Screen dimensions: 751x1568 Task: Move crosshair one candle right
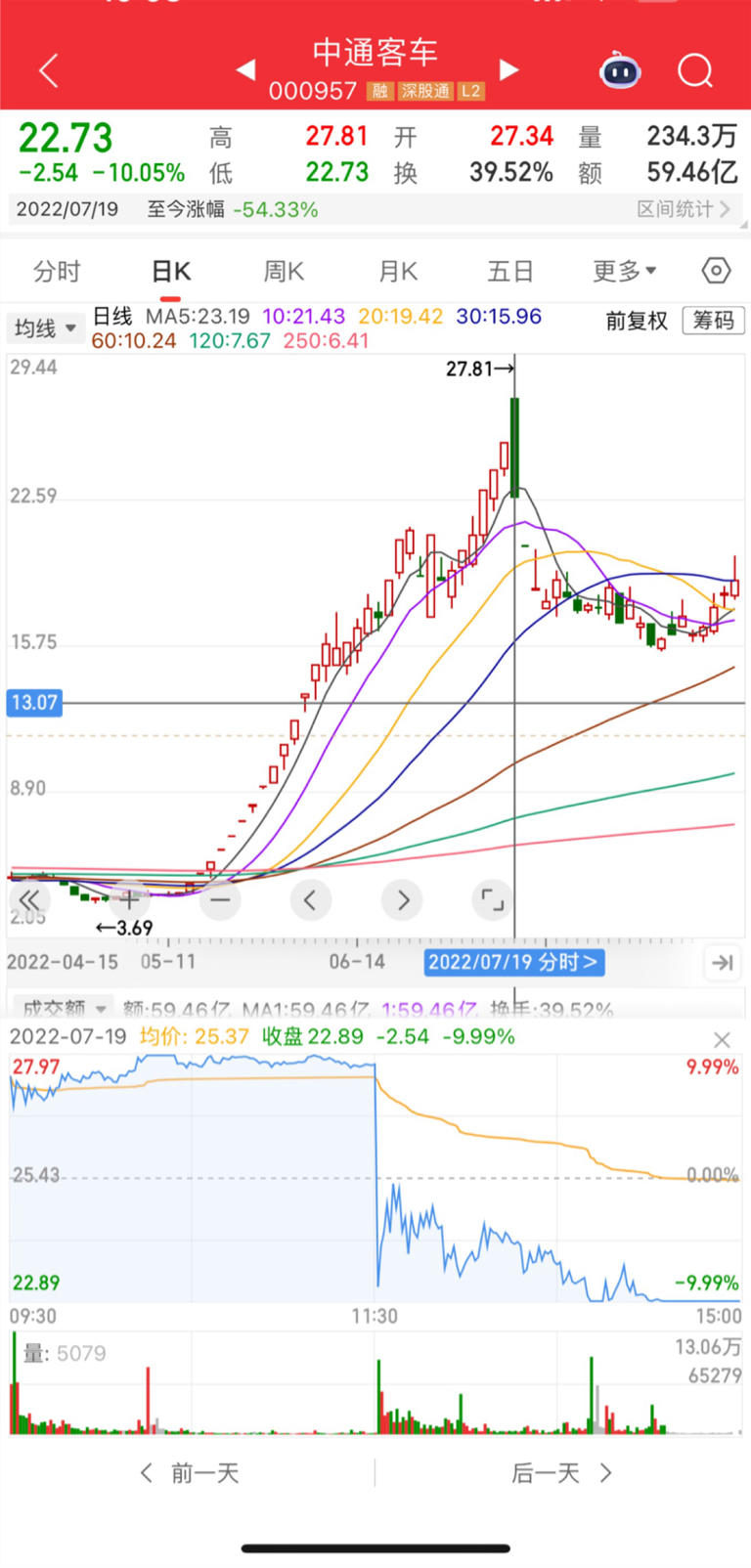click(x=402, y=900)
